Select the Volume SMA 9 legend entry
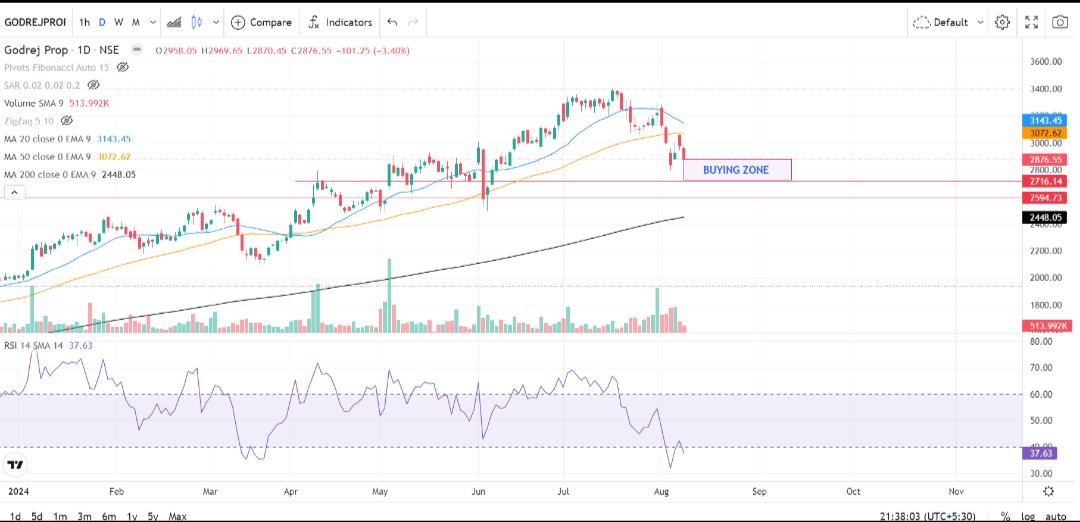The width and height of the screenshot is (1080, 522). pyautogui.click(x=57, y=103)
